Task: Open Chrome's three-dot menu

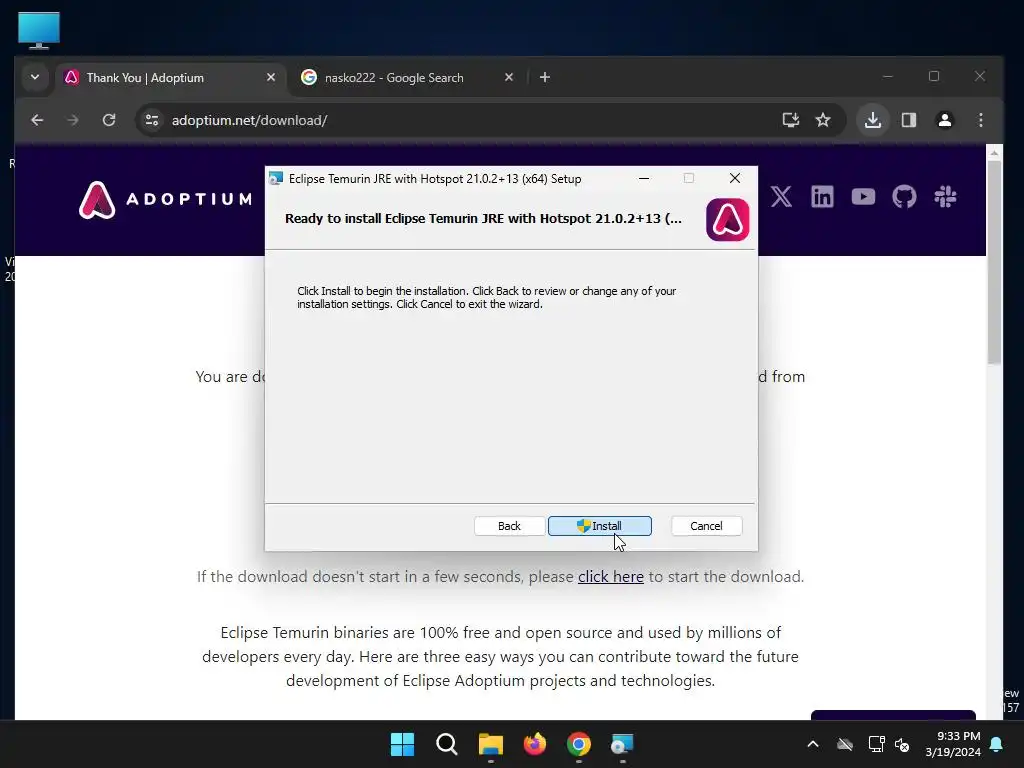Action: (980, 120)
